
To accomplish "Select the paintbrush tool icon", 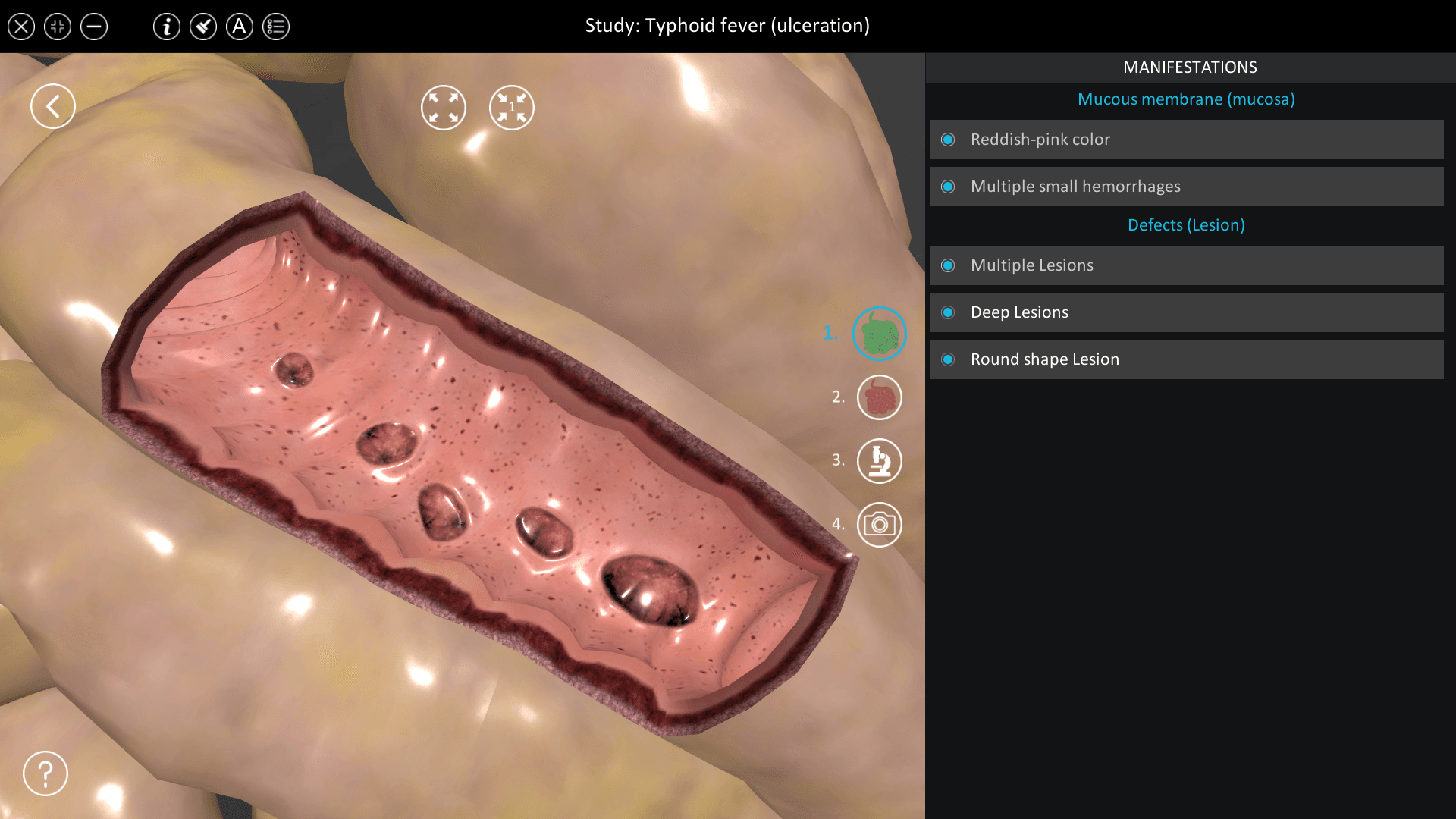I will [x=203, y=27].
